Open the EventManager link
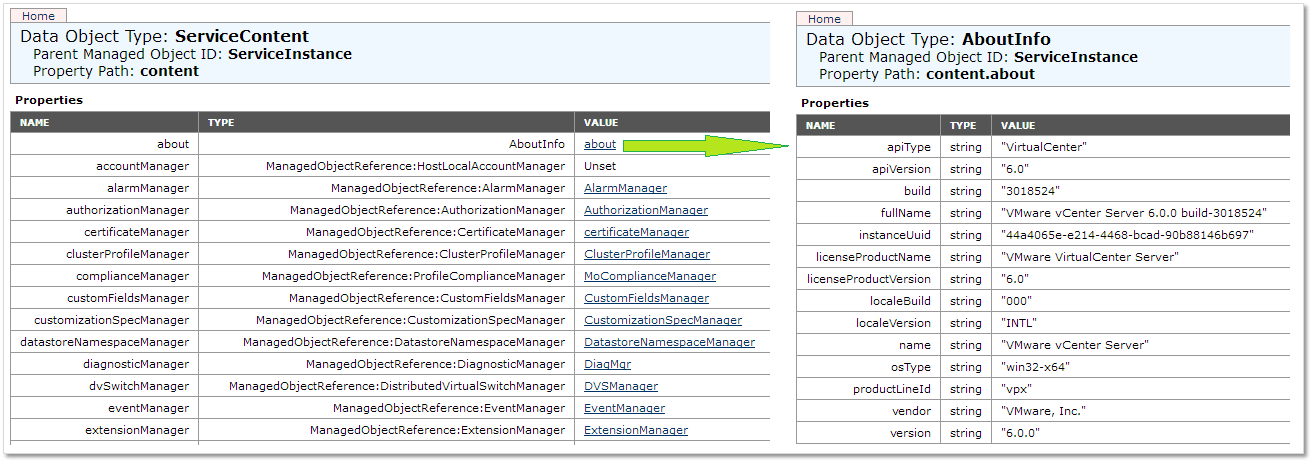Viewport: 1313px width, 463px height. click(624, 408)
